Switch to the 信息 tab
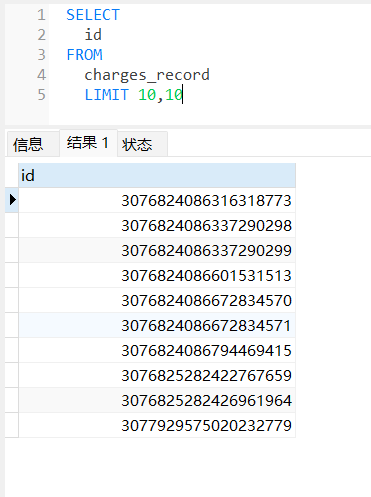This screenshot has height=497, width=371. (33, 145)
